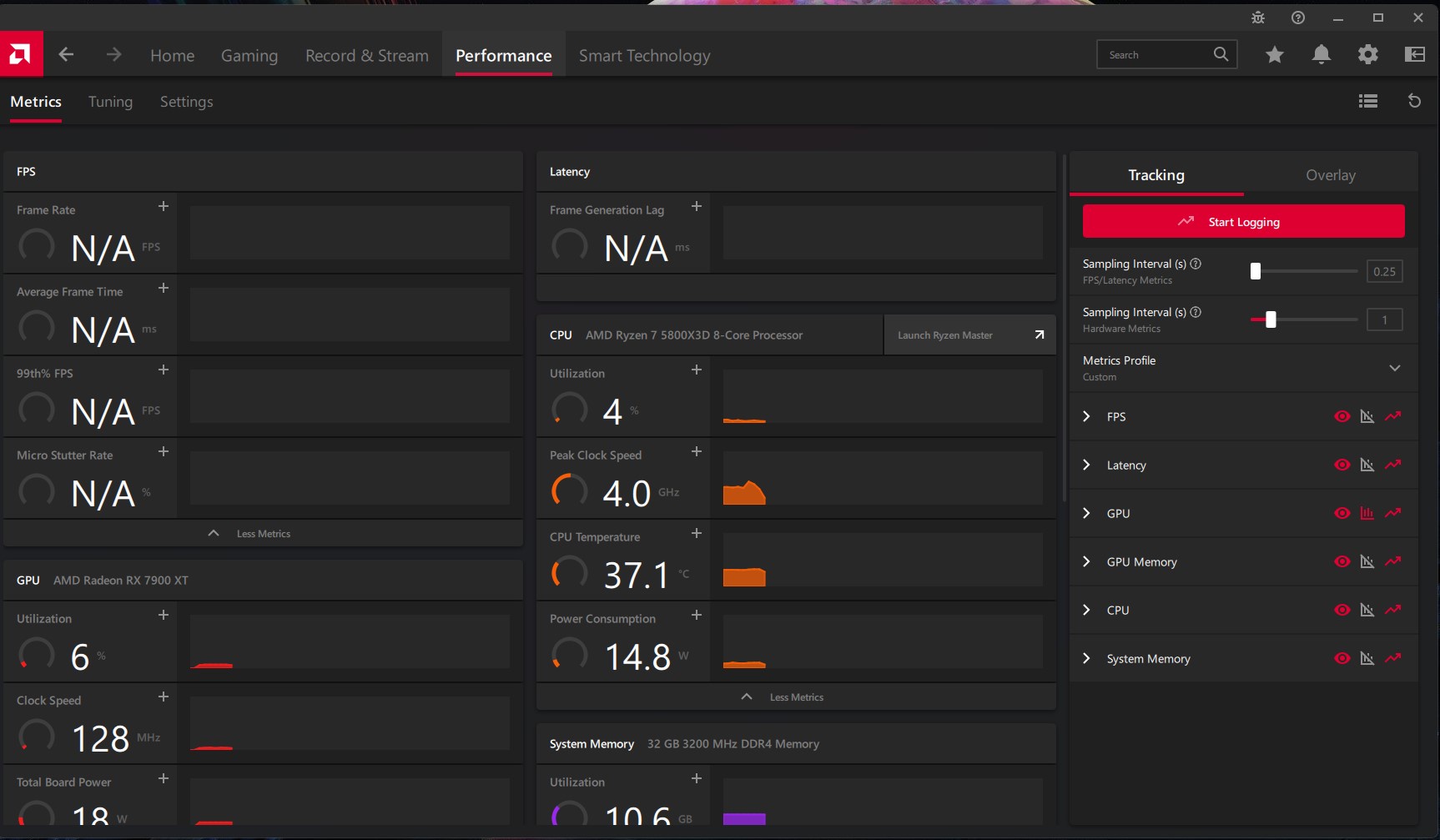1440x840 pixels.
Task: Switch to list view icon
Action: click(x=1368, y=101)
